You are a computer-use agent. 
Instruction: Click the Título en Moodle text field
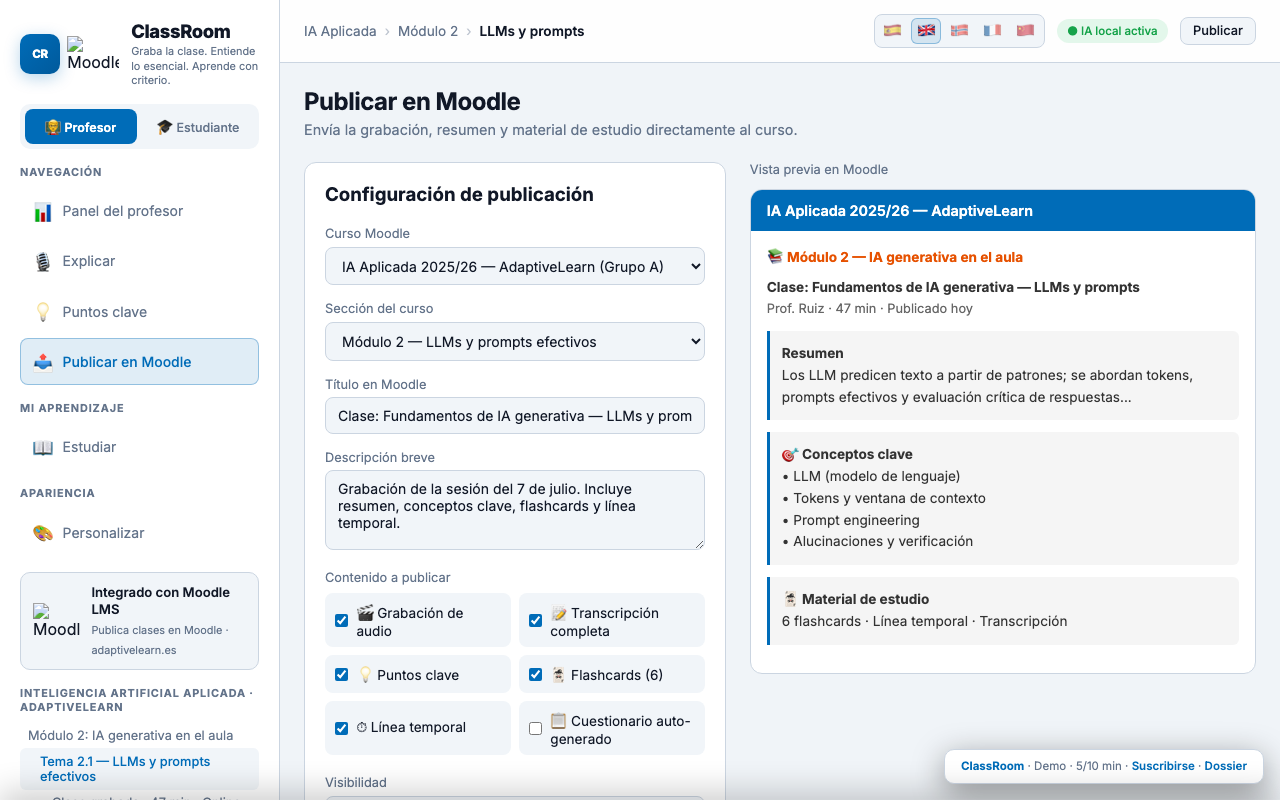[x=515, y=416]
